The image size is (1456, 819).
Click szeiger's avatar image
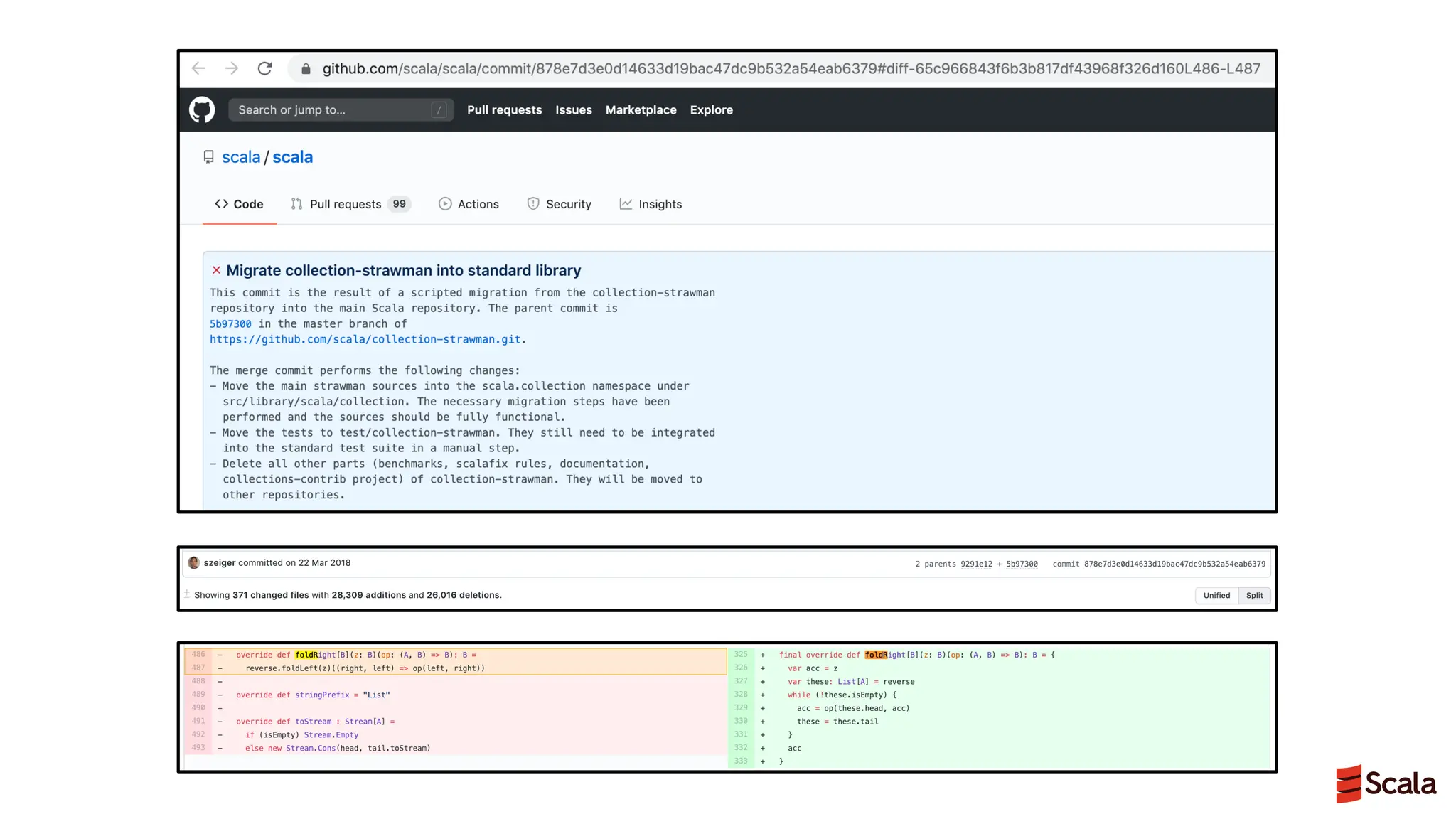pos(193,563)
